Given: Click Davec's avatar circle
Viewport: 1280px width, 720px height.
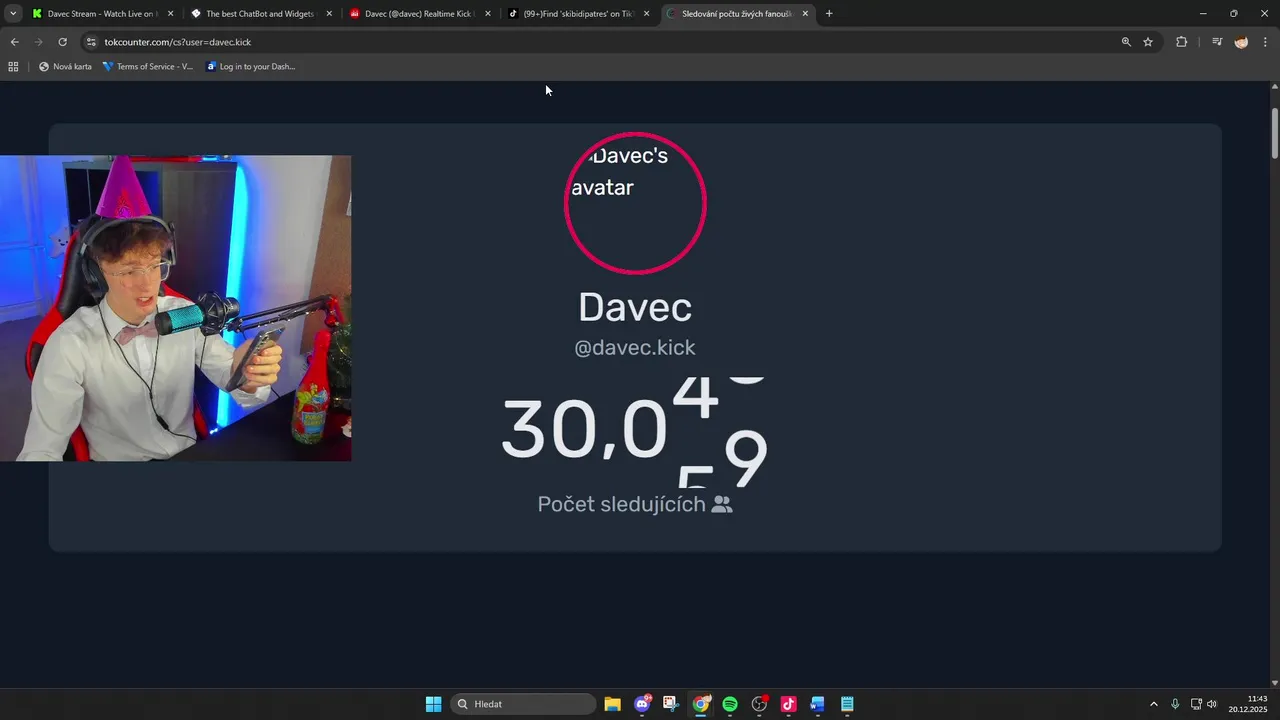Looking at the screenshot, I should click(635, 203).
